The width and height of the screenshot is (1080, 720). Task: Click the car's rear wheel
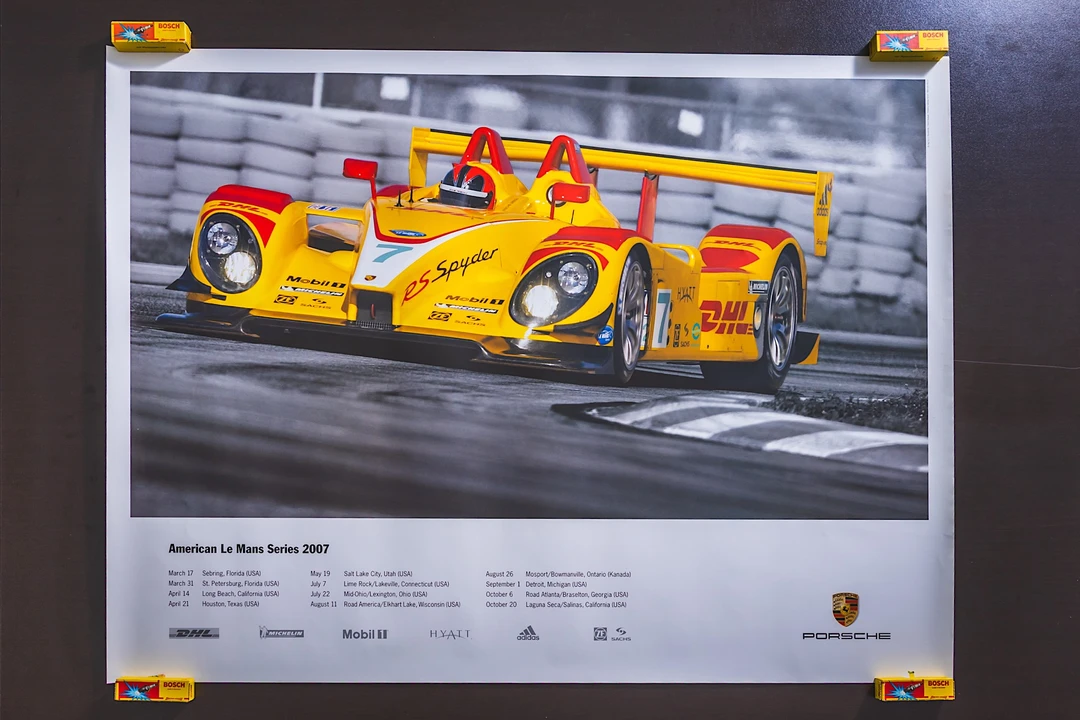tap(780, 322)
